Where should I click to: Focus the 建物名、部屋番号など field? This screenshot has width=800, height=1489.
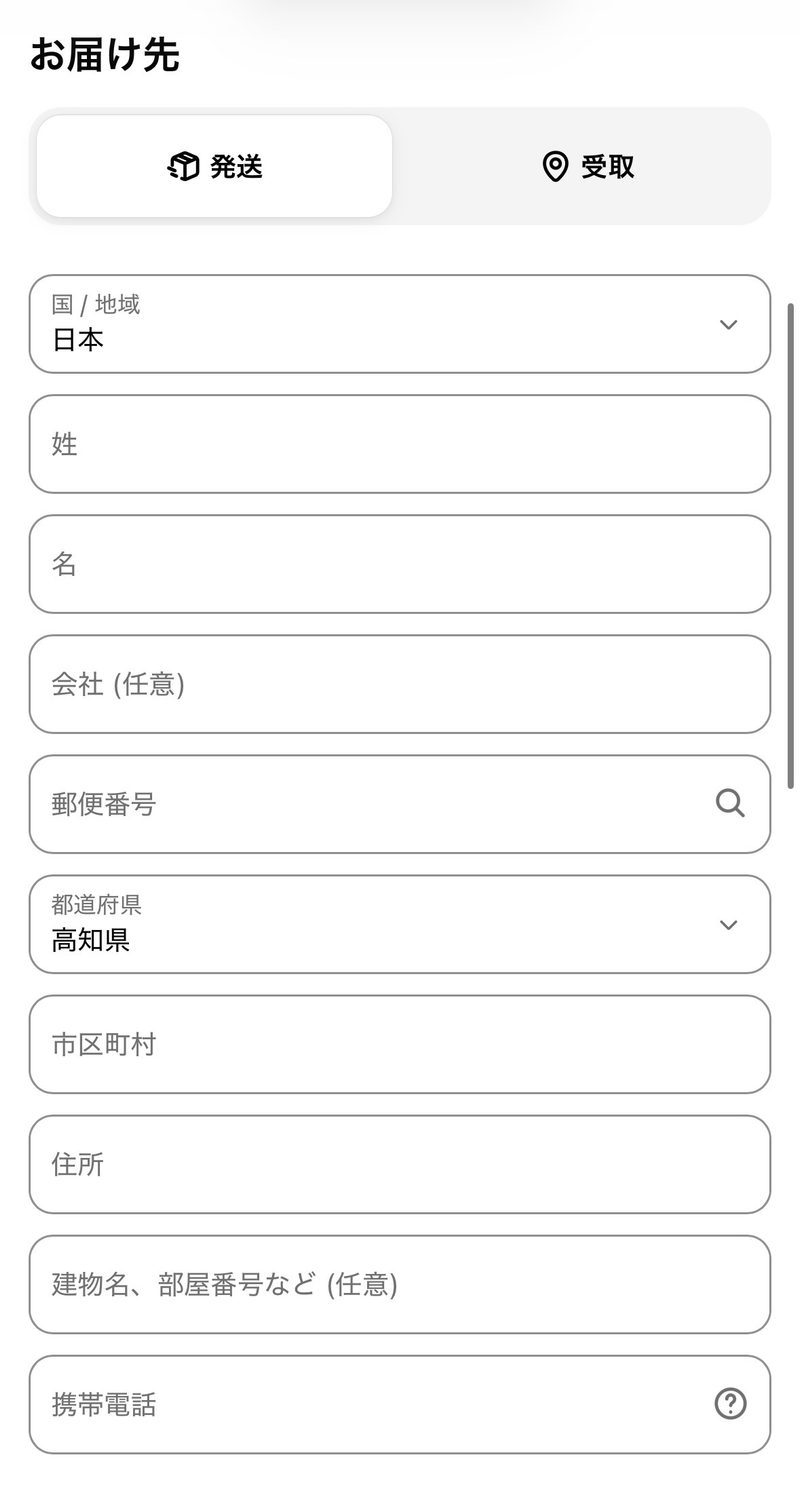(400, 1284)
